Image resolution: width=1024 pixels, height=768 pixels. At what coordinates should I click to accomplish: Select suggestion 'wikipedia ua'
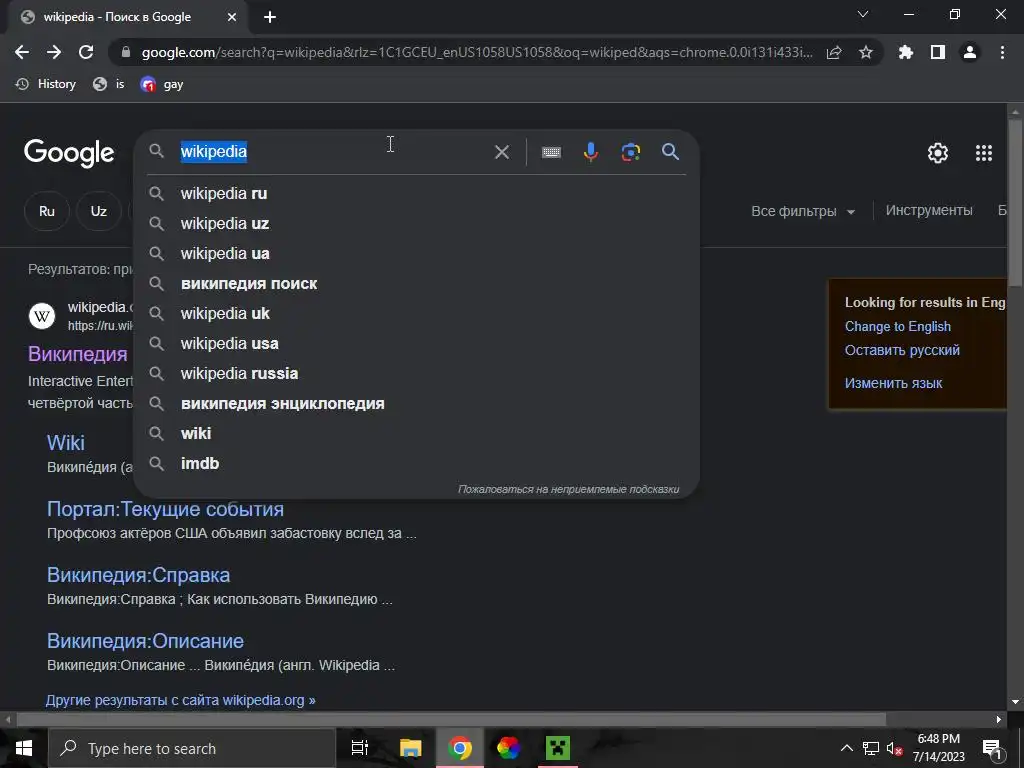[417, 253]
